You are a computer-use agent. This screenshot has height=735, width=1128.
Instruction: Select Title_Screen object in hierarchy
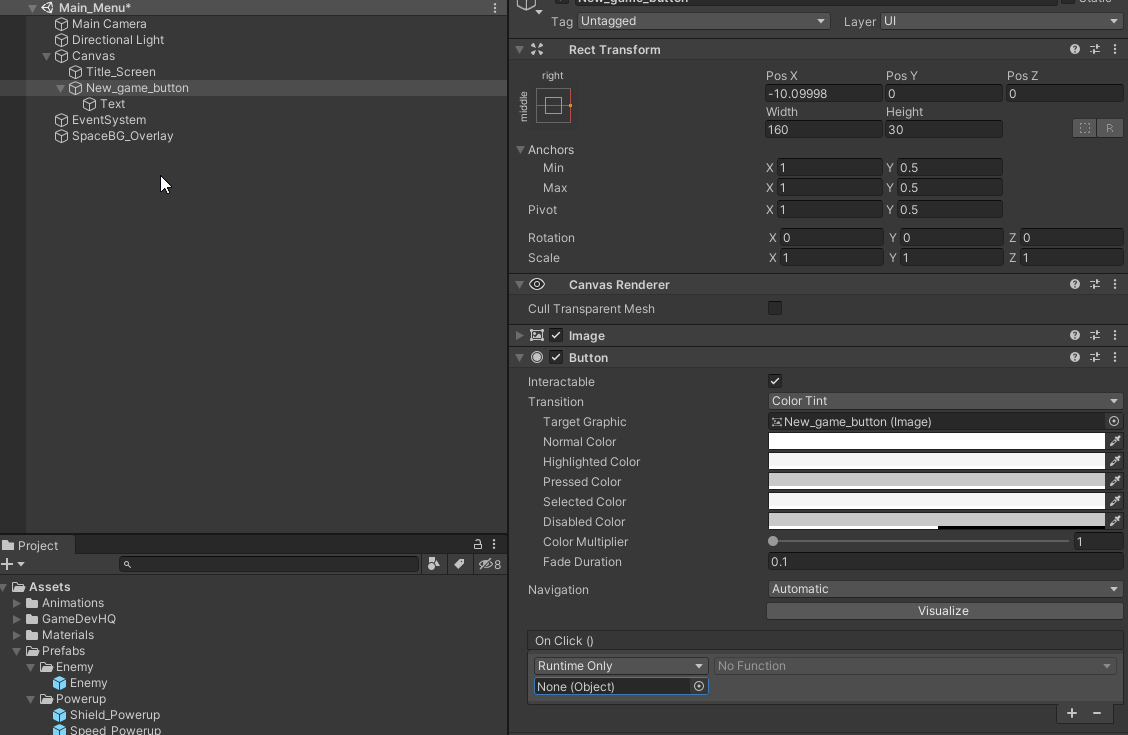click(x=120, y=72)
